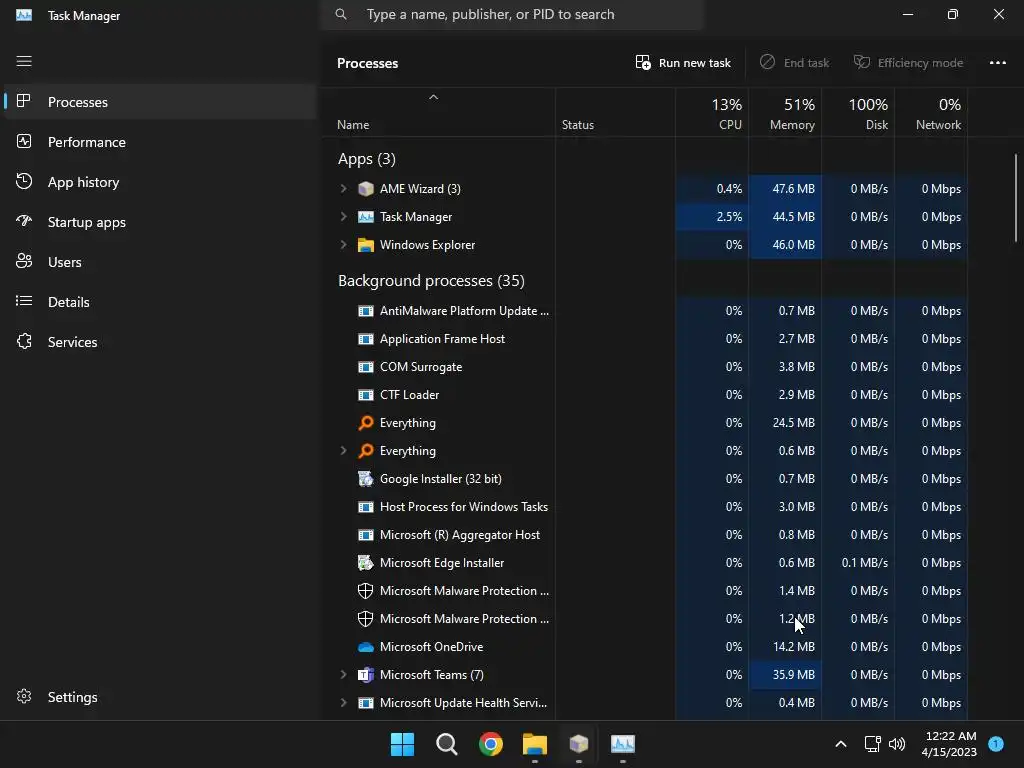Select the CTF Loader process
1024x768 pixels.
(x=644, y=395)
